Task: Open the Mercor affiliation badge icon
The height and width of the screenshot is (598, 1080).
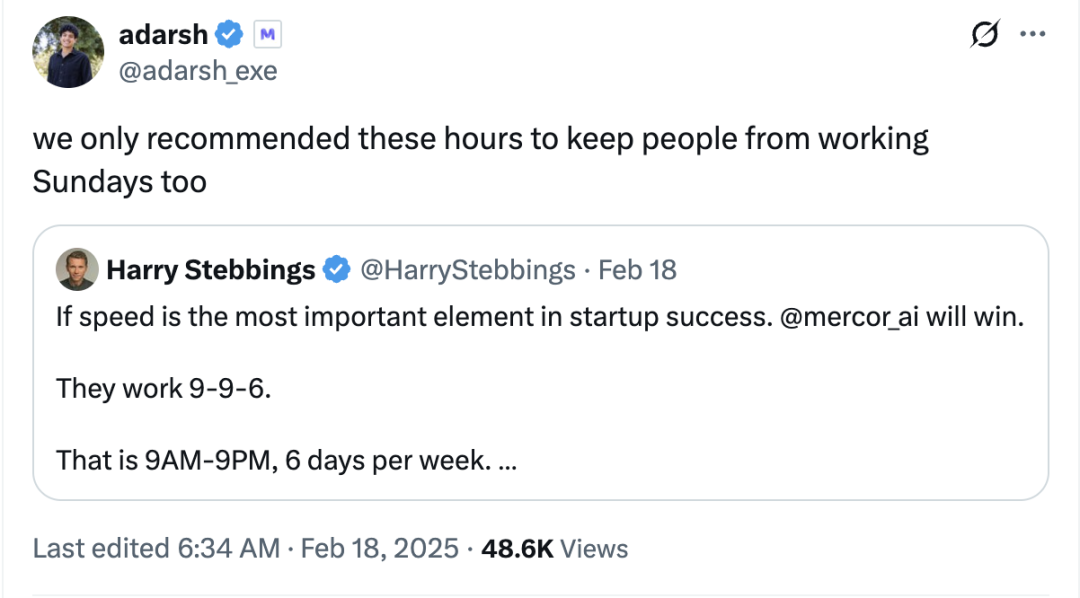Action: click(x=267, y=34)
